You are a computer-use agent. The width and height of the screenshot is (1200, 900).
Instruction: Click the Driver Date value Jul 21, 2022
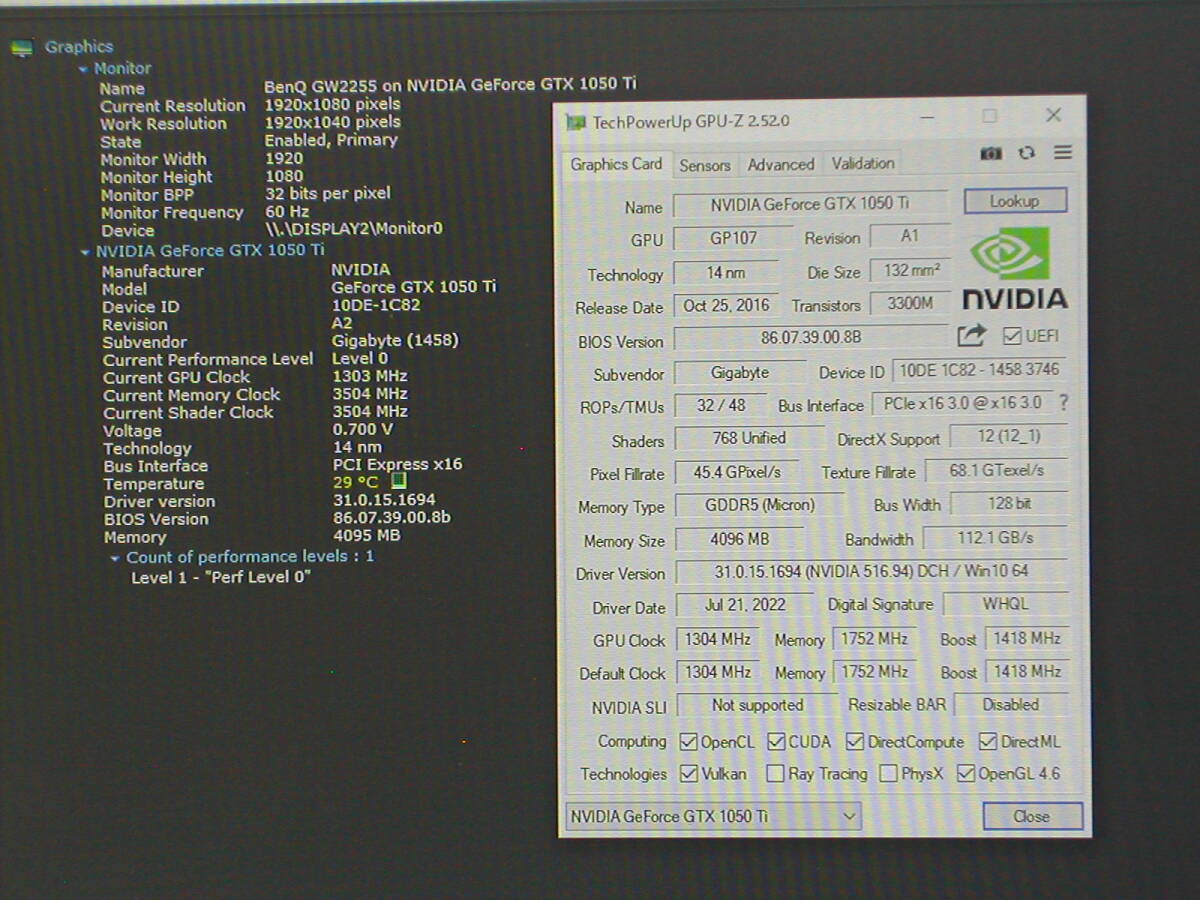tap(746, 605)
